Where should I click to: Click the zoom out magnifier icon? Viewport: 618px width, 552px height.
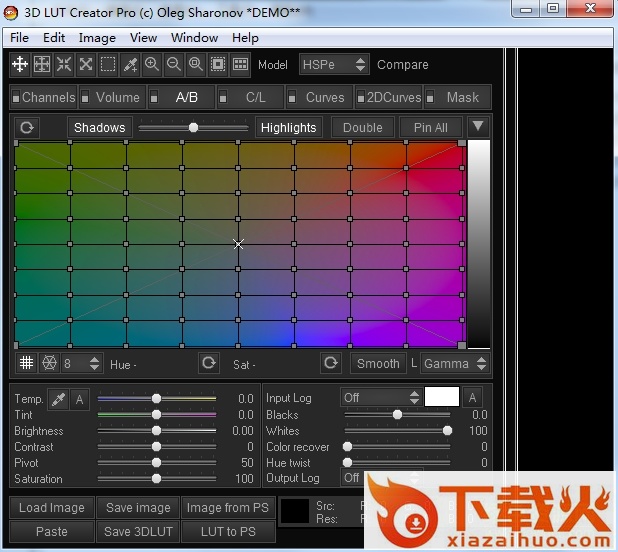(174, 64)
